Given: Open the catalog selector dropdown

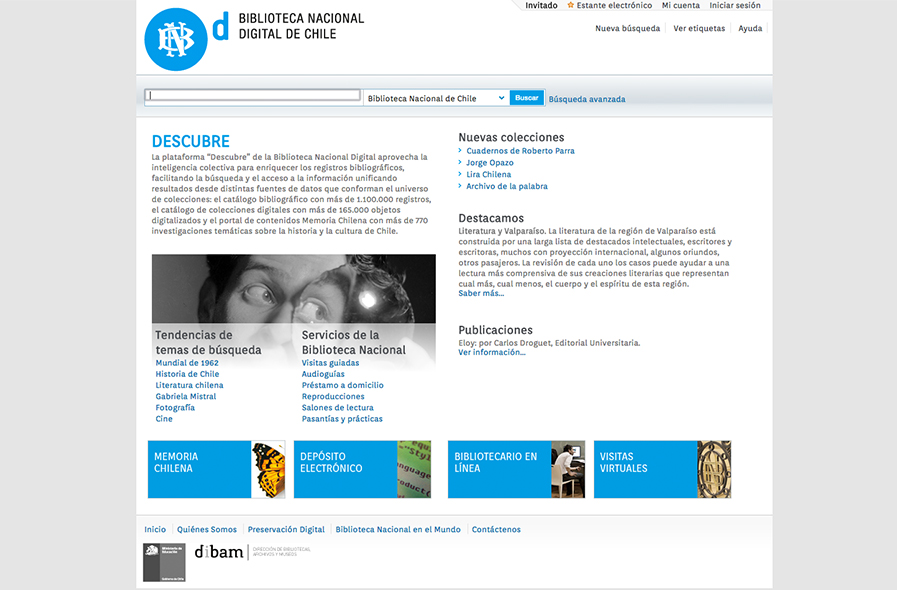Looking at the screenshot, I should coord(436,98).
